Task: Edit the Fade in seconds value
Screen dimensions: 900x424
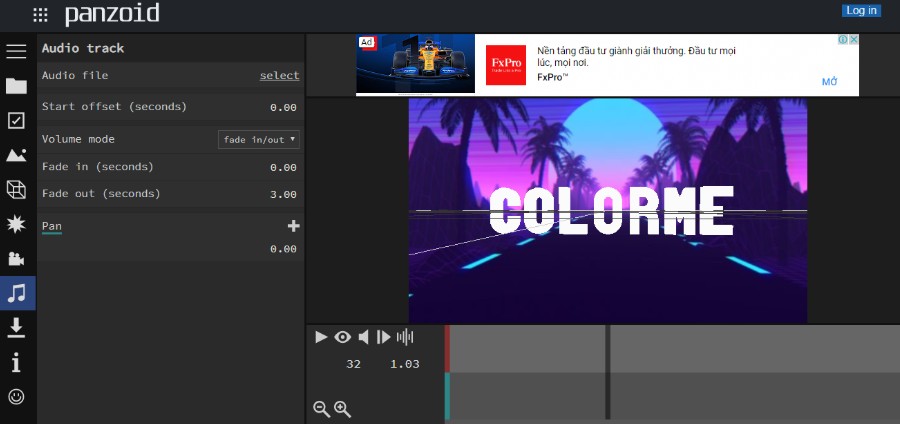Action: click(x=283, y=168)
